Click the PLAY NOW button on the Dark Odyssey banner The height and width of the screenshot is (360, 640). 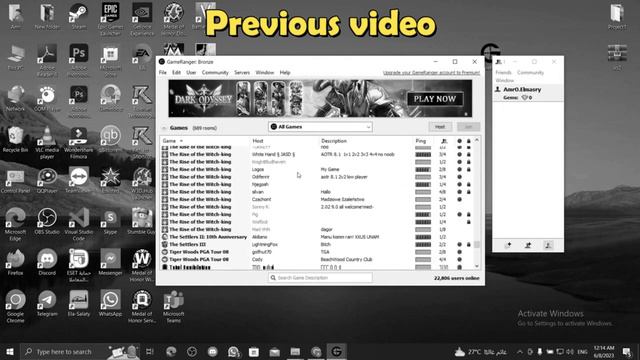[435, 99]
